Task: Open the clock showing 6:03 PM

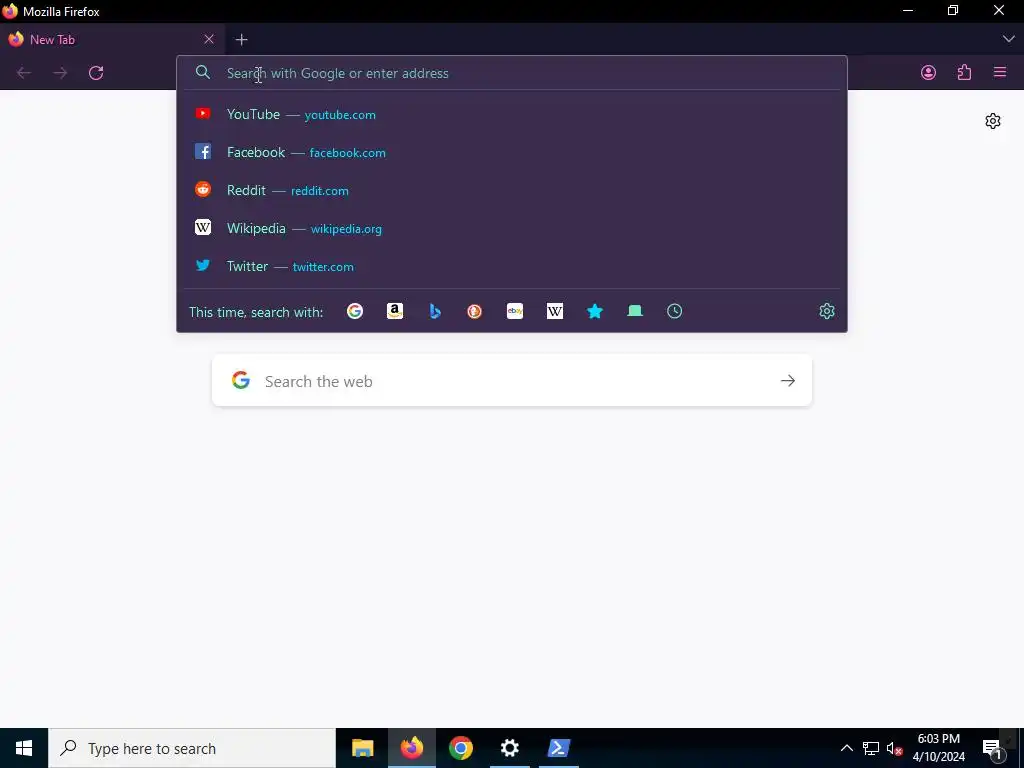Action: [x=938, y=748]
